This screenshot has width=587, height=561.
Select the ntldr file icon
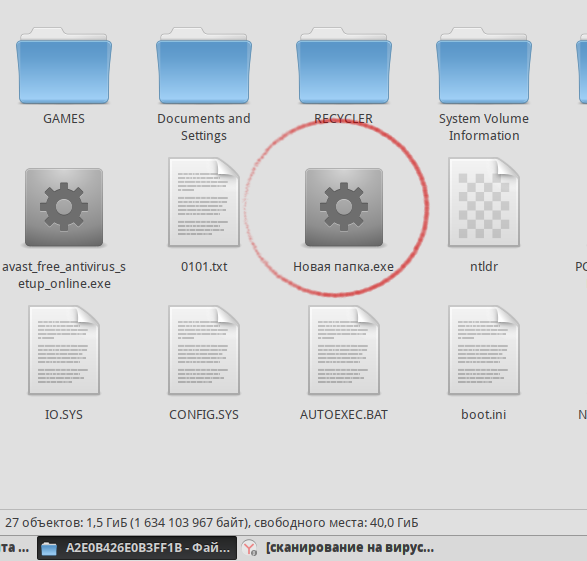pos(484,202)
